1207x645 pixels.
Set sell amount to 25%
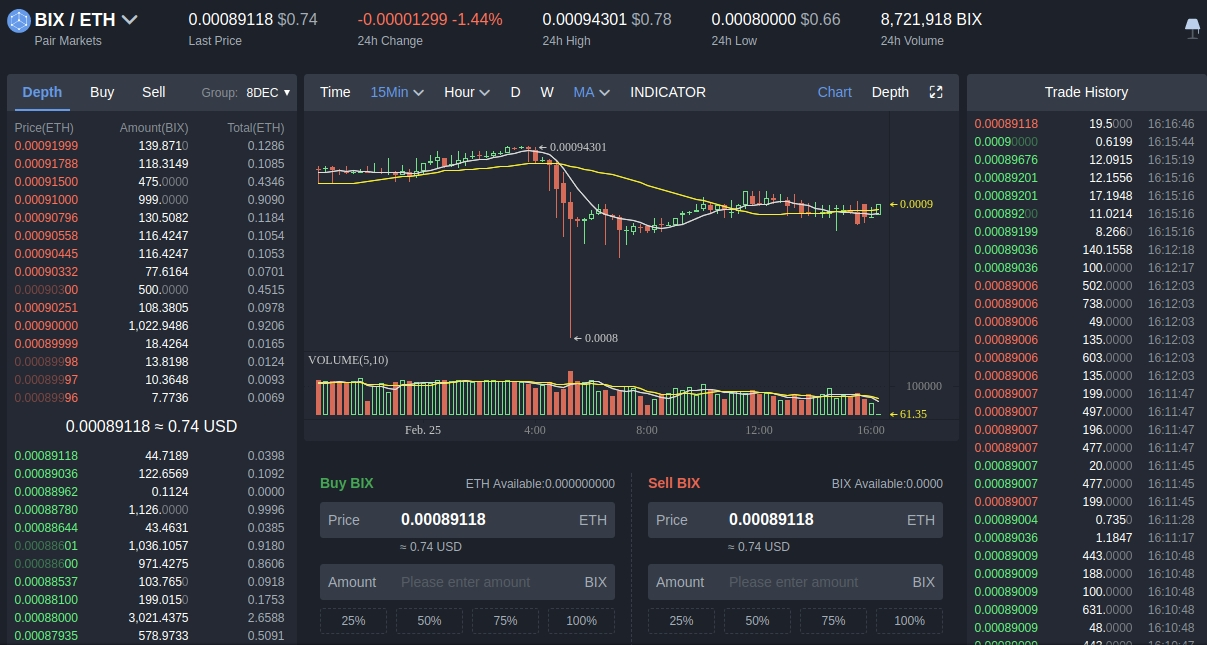click(681, 621)
